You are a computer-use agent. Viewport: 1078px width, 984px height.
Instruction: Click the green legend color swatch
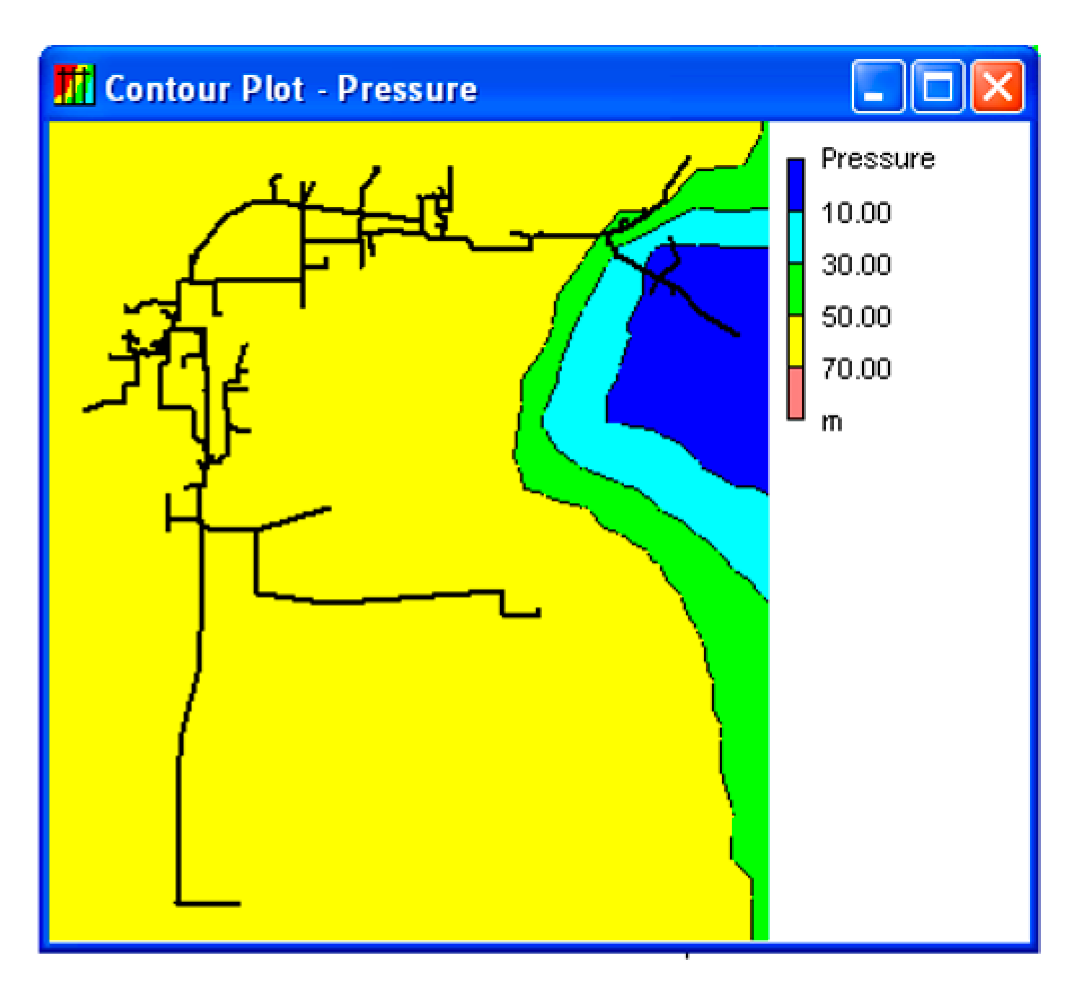[795, 290]
